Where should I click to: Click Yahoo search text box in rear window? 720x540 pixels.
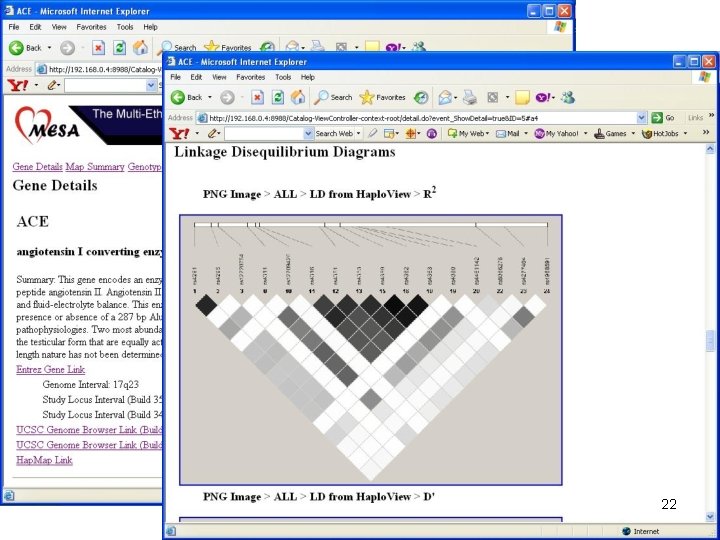pos(105,85)
